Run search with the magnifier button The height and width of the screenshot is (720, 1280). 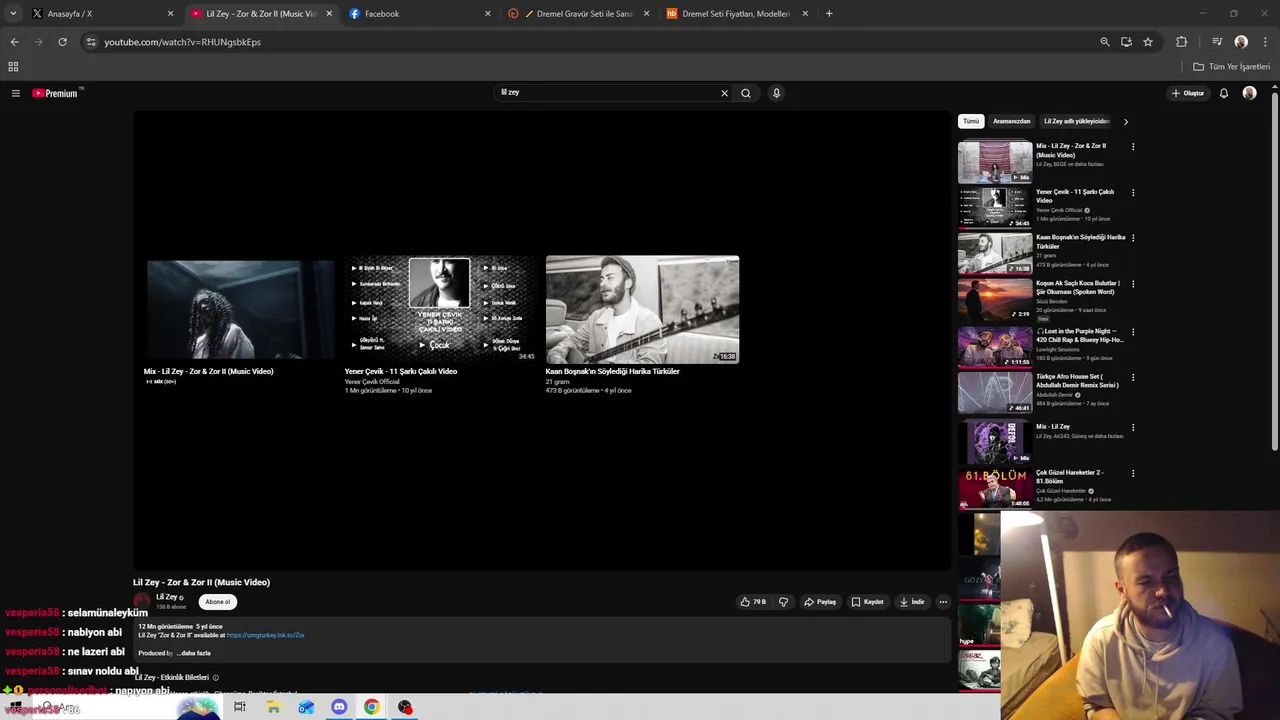point(746,93)
